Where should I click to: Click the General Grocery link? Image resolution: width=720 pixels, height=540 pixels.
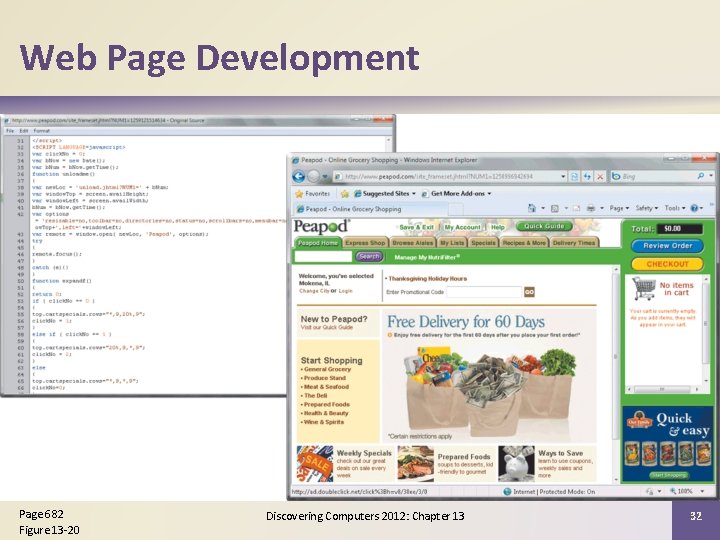click(327, 369)
